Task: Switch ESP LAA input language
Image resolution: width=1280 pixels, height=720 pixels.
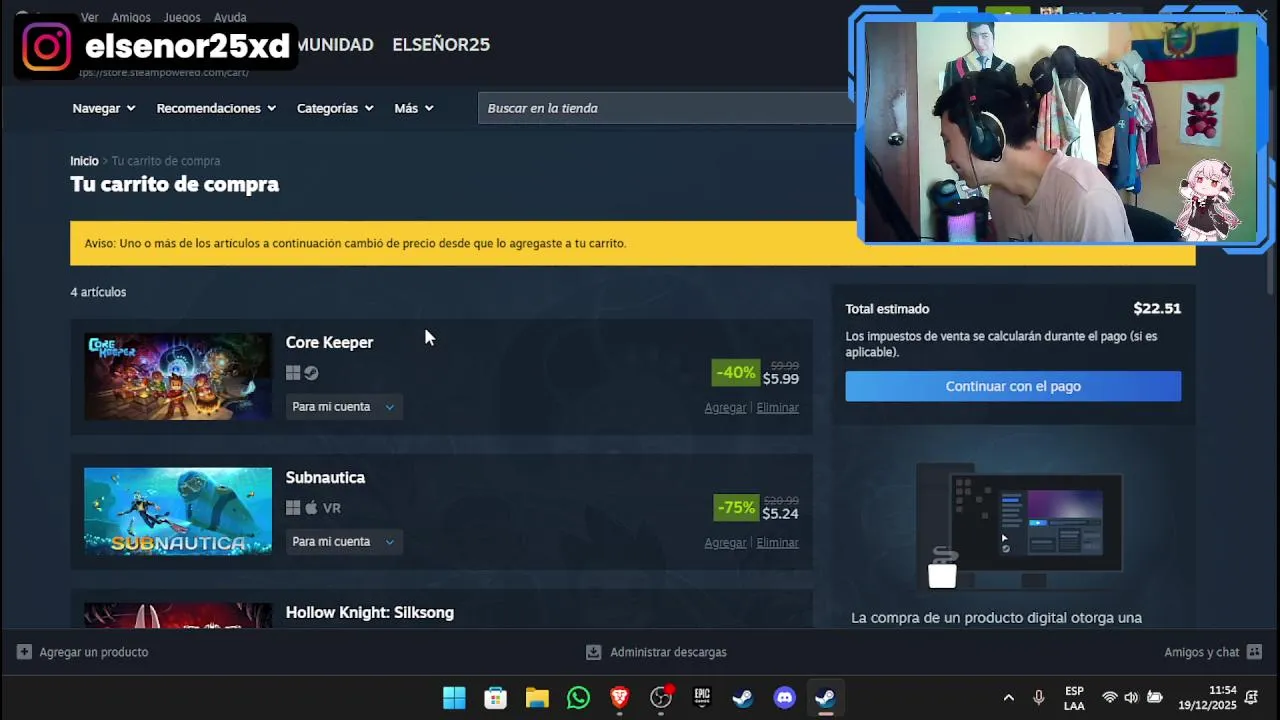Action: coord(1074,698)
